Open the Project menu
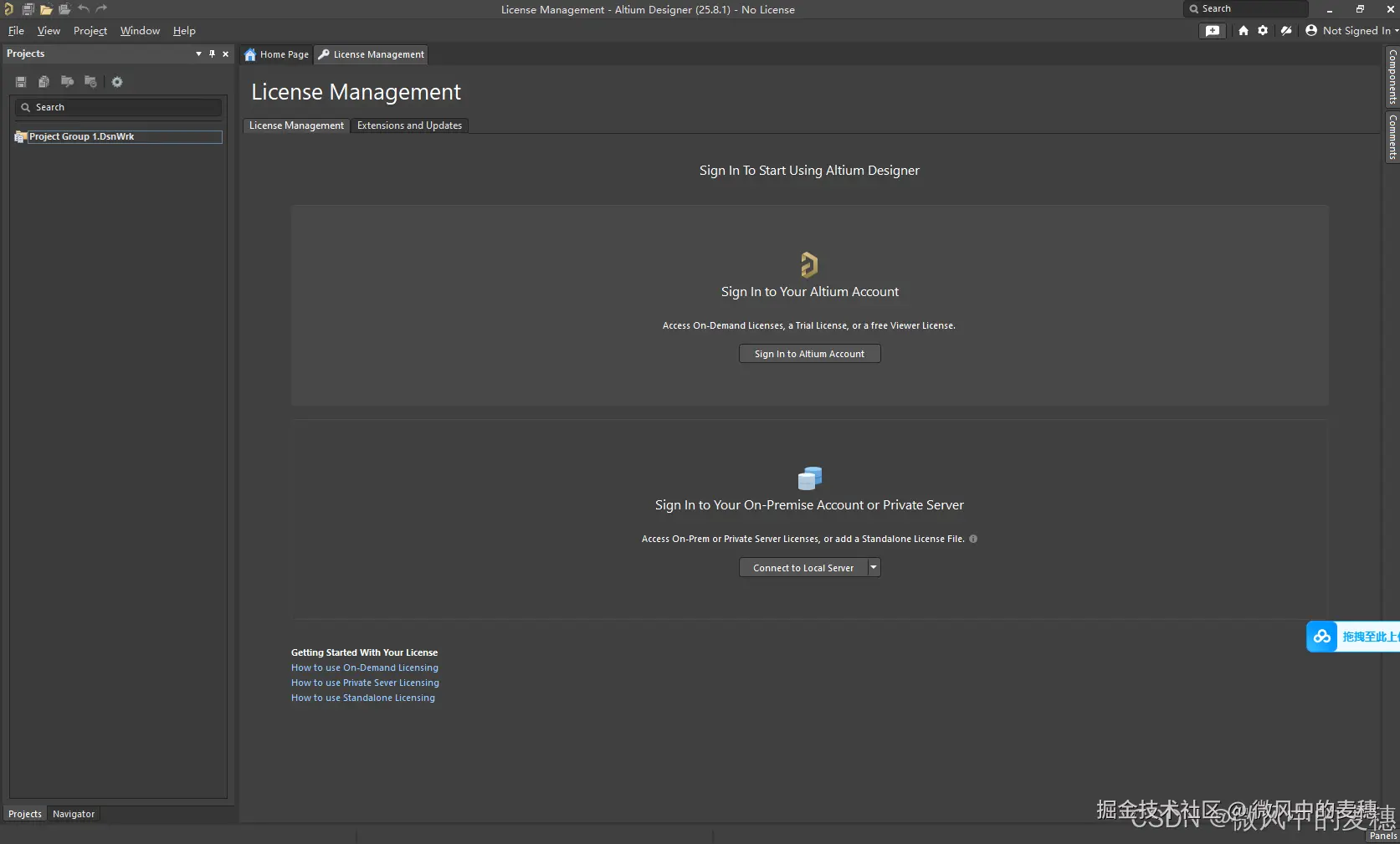Screen dimensions: 1400x844 pos(90,31)
